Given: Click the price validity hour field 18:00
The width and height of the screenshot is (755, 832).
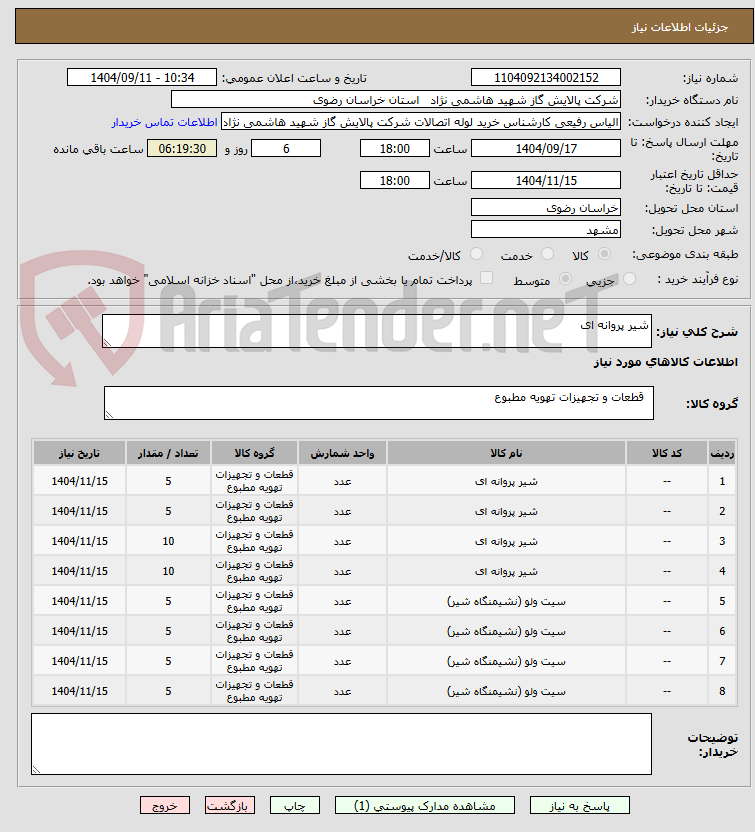Looking at the screenshot, I should [x=395, y=180].
